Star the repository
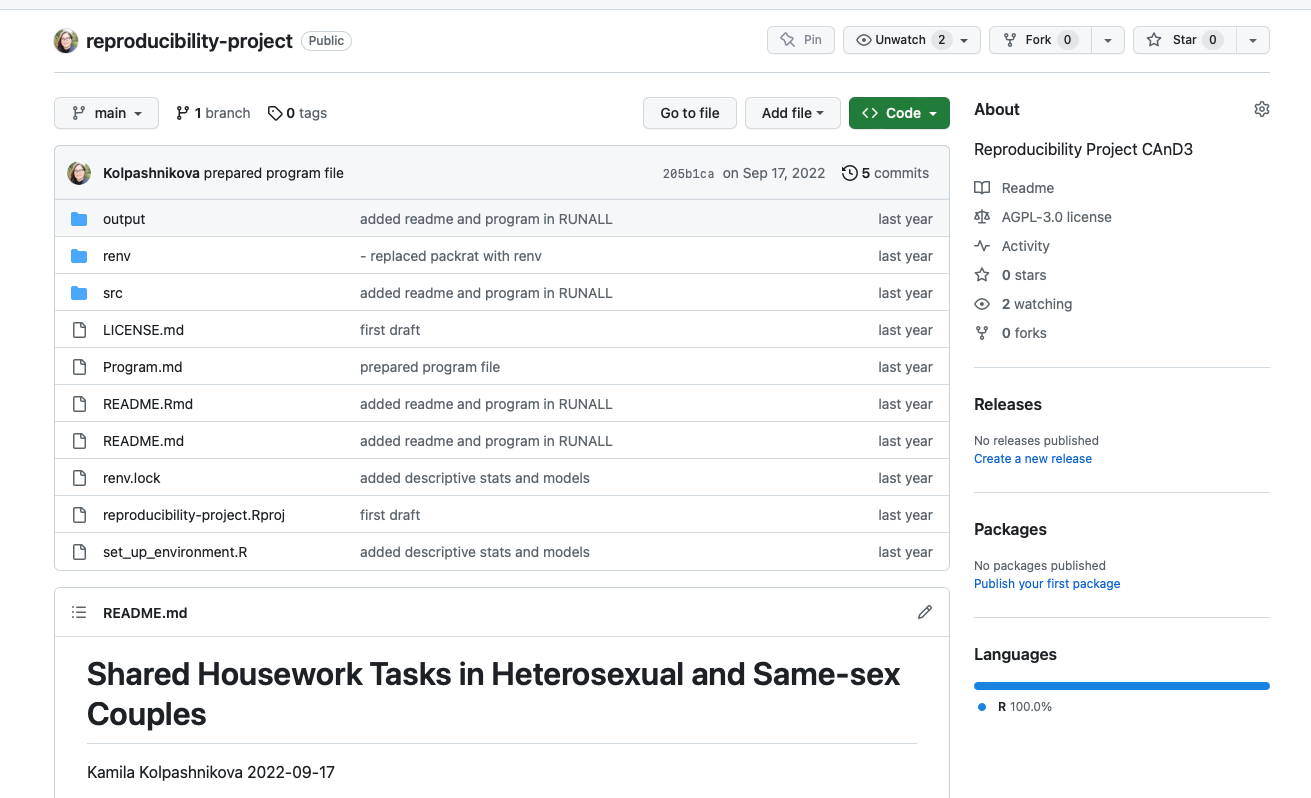Screen dimensions: 1311x798 click(1184, 40)
